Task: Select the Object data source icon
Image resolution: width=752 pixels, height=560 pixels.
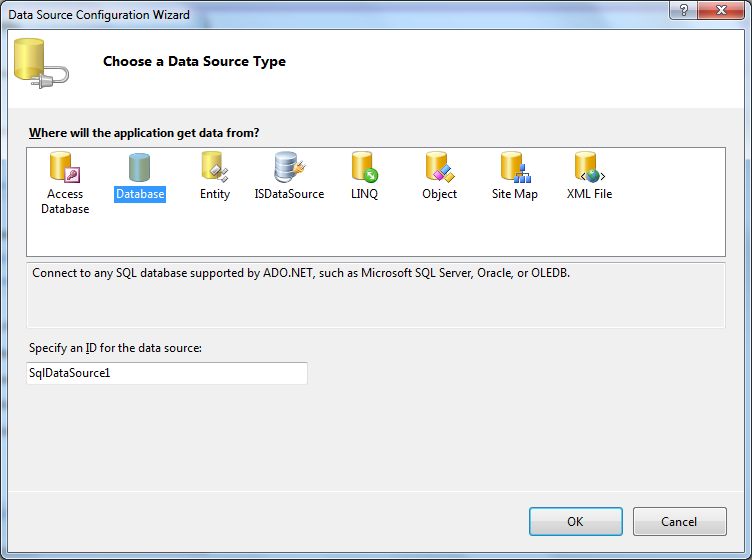Action: coord(439,167)
